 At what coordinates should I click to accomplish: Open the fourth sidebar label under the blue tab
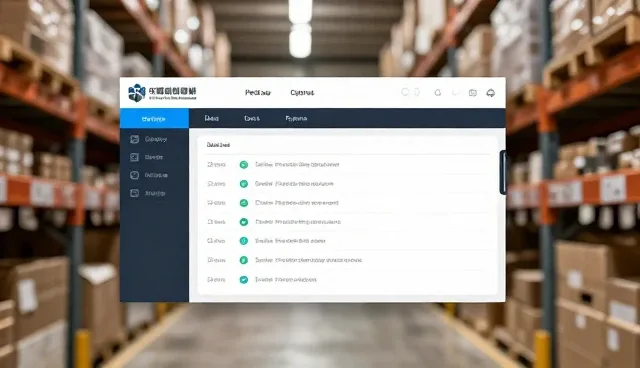(x=155, y=193)
